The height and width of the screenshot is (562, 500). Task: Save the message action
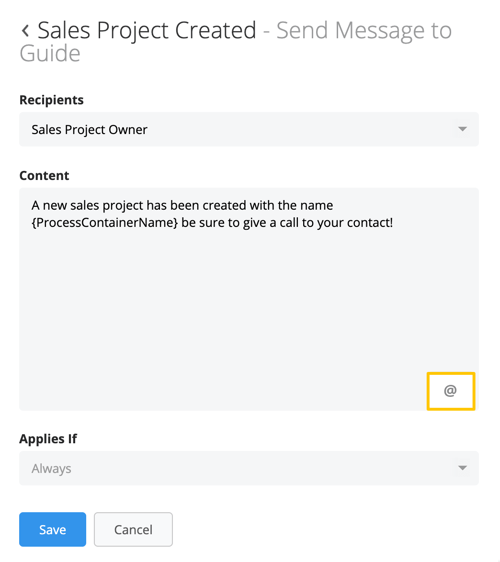(53, 529)
